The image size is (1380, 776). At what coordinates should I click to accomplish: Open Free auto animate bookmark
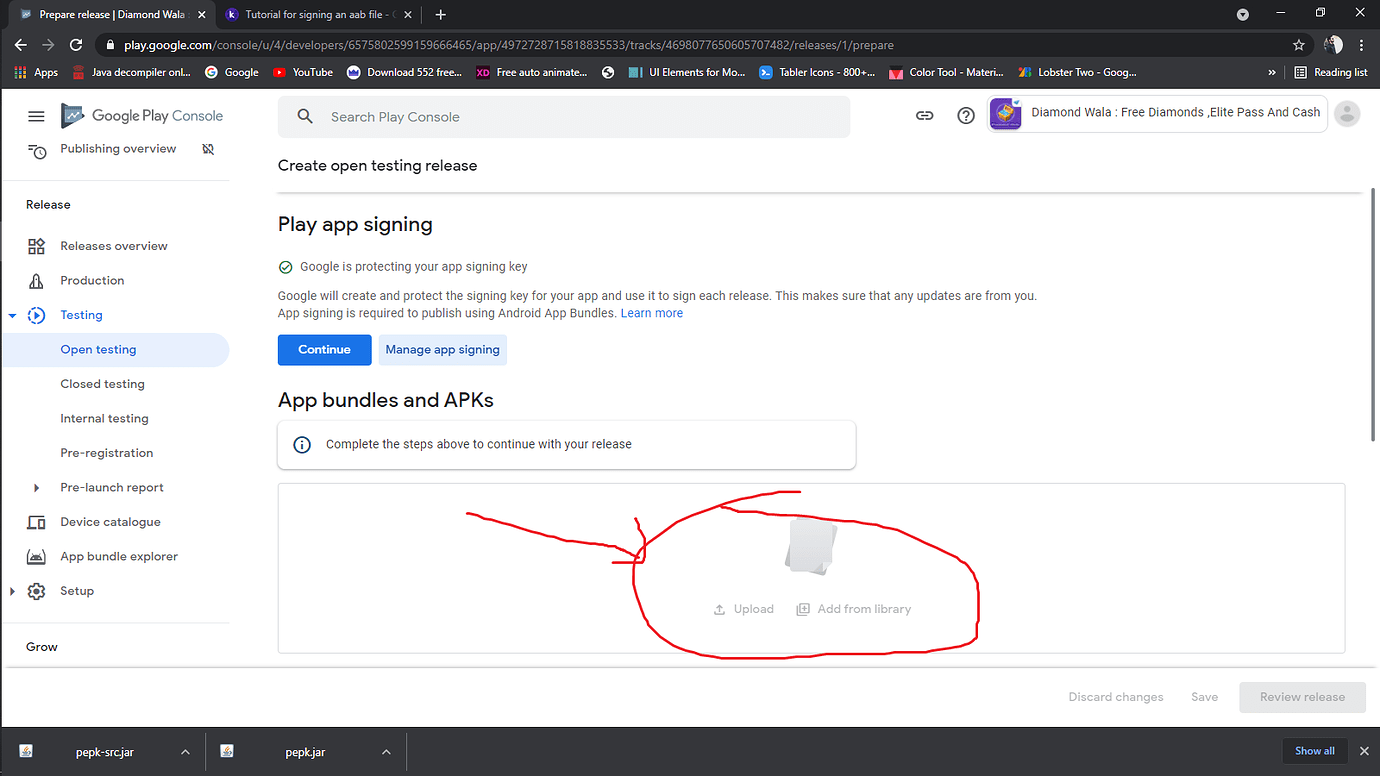(532, 72)
